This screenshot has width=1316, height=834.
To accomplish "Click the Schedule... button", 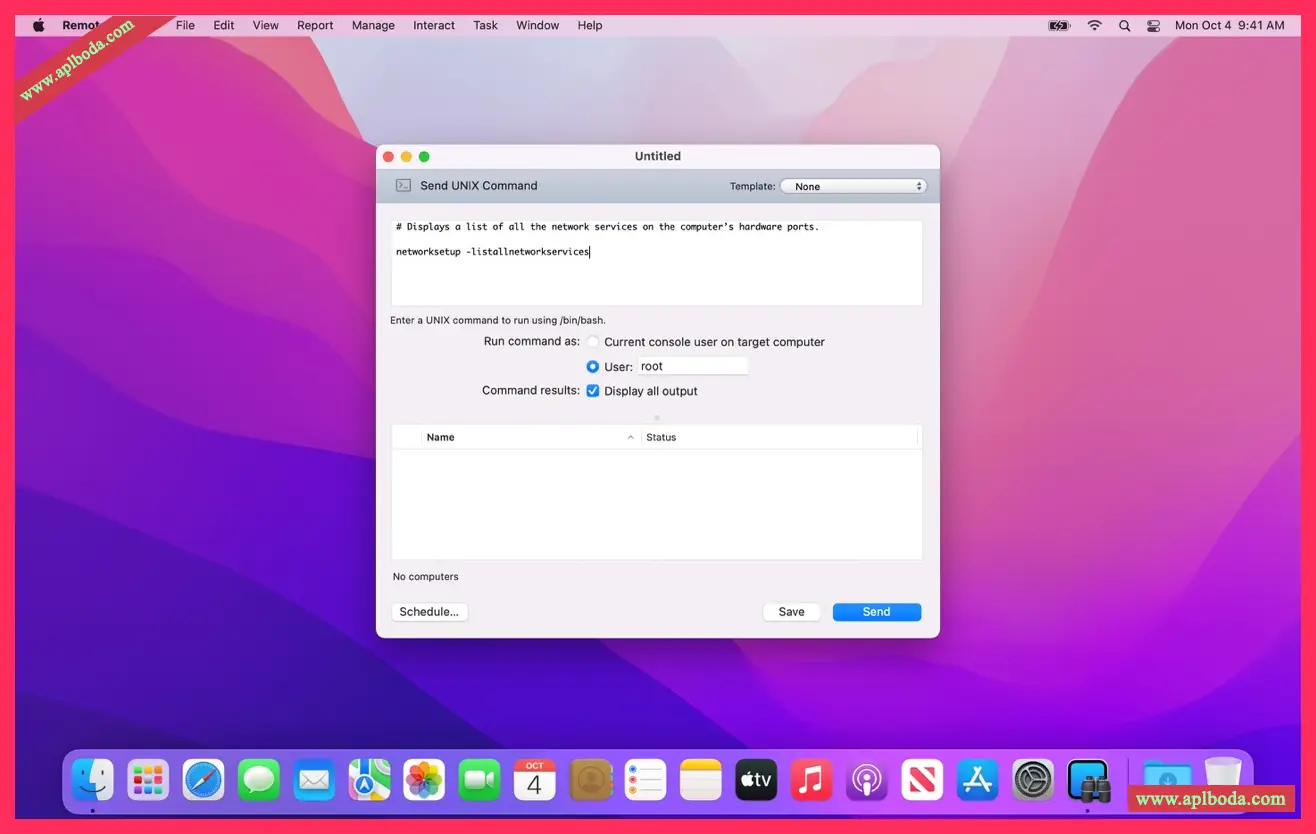I will 429,612.
